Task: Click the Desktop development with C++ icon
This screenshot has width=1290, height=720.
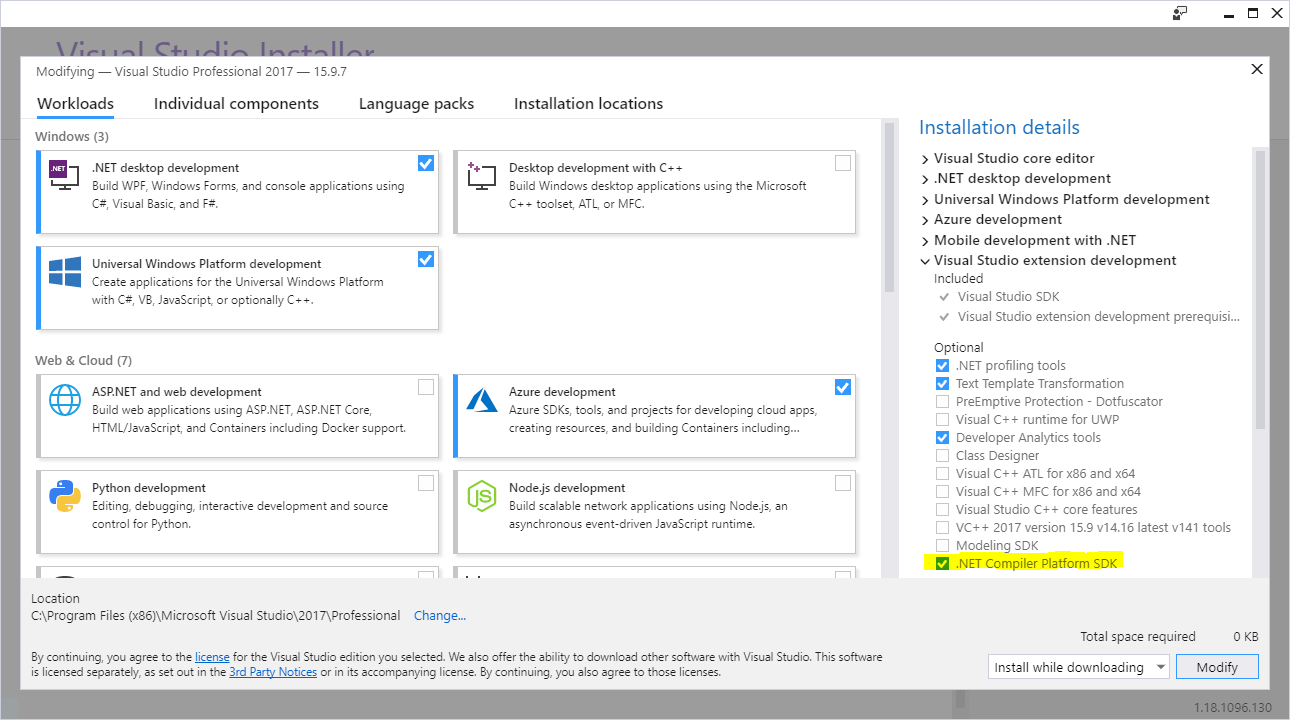Action: (x=482, y=175)
